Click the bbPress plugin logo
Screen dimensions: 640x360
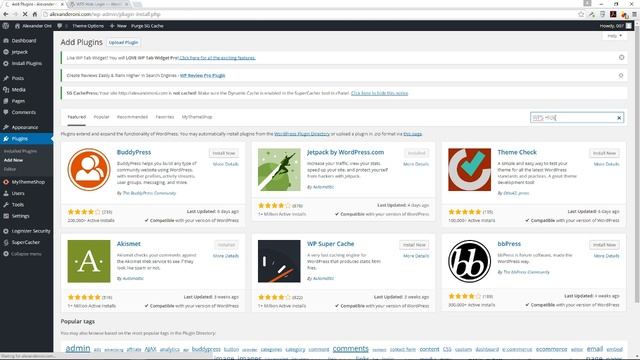pos(469,261)
